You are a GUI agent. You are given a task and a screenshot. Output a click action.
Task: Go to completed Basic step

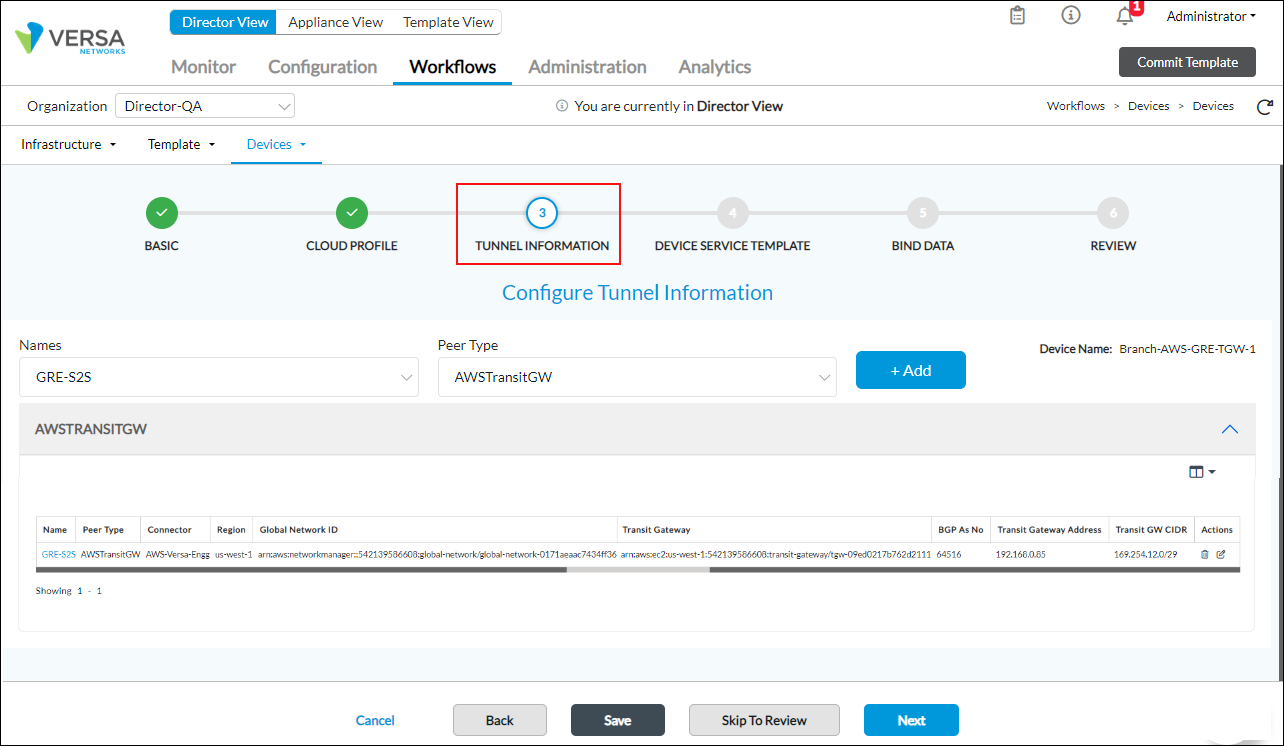161,213
